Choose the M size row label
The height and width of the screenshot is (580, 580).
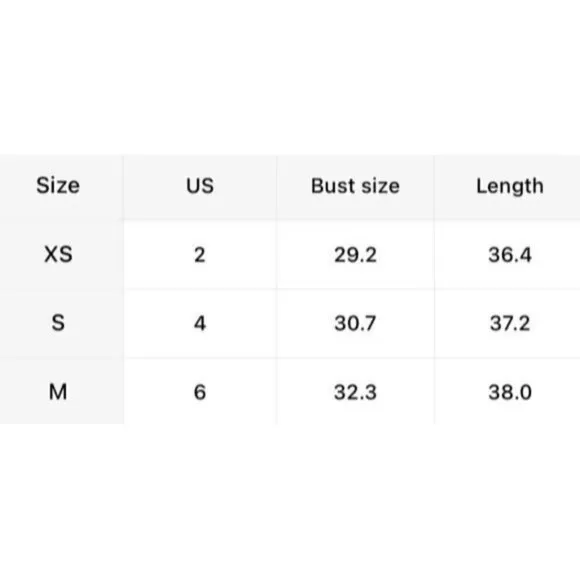(58, 392)
